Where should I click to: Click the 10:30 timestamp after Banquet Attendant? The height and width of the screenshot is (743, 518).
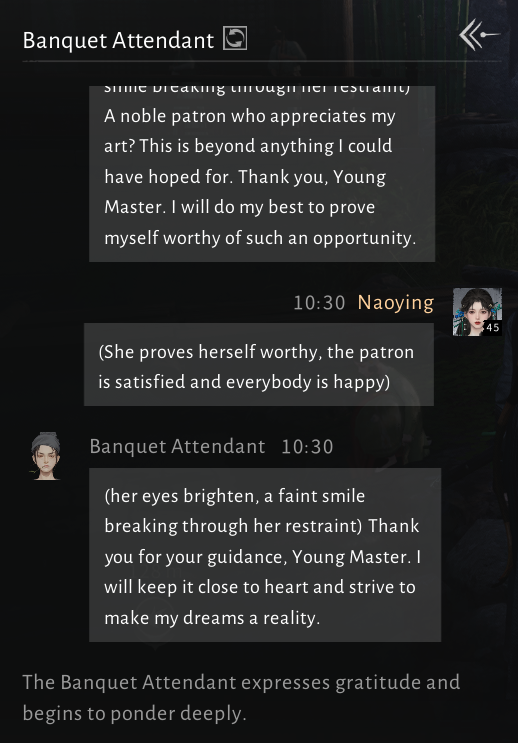click(x=308, y=447)
